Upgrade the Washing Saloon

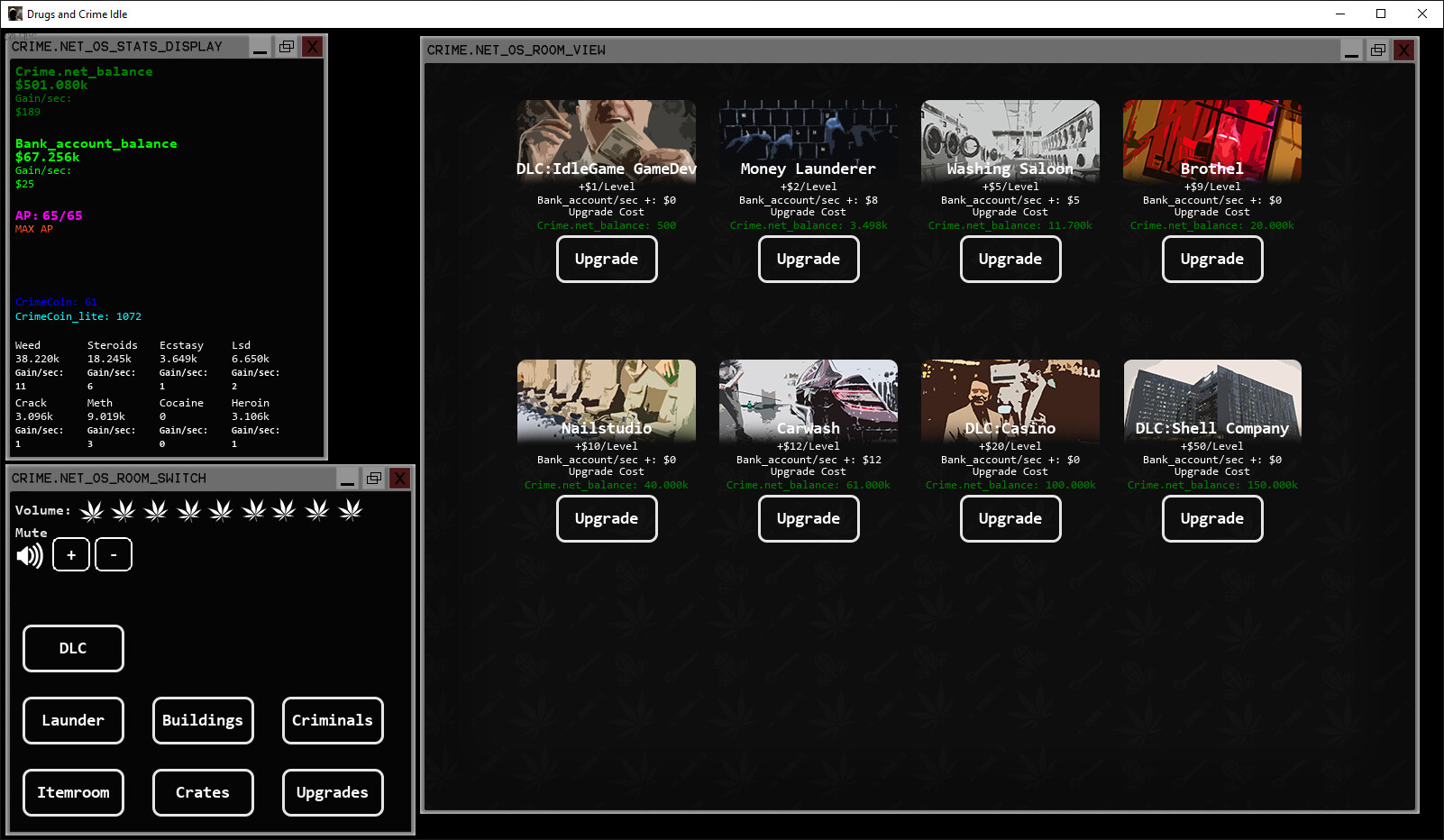[1010, 259]
